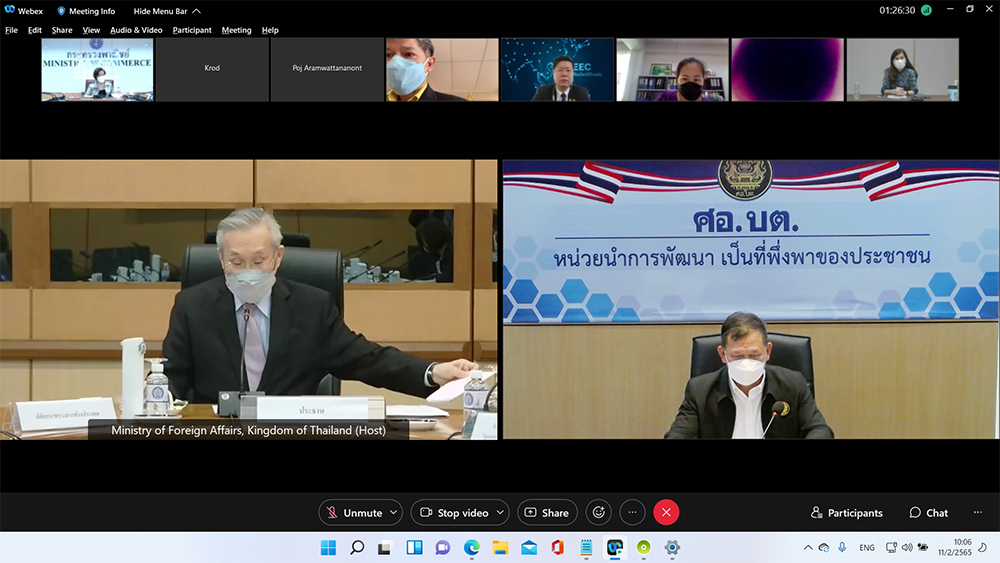Unmute the microphone
This screenshot has width=1000, height=563.
tap(355, 513)
